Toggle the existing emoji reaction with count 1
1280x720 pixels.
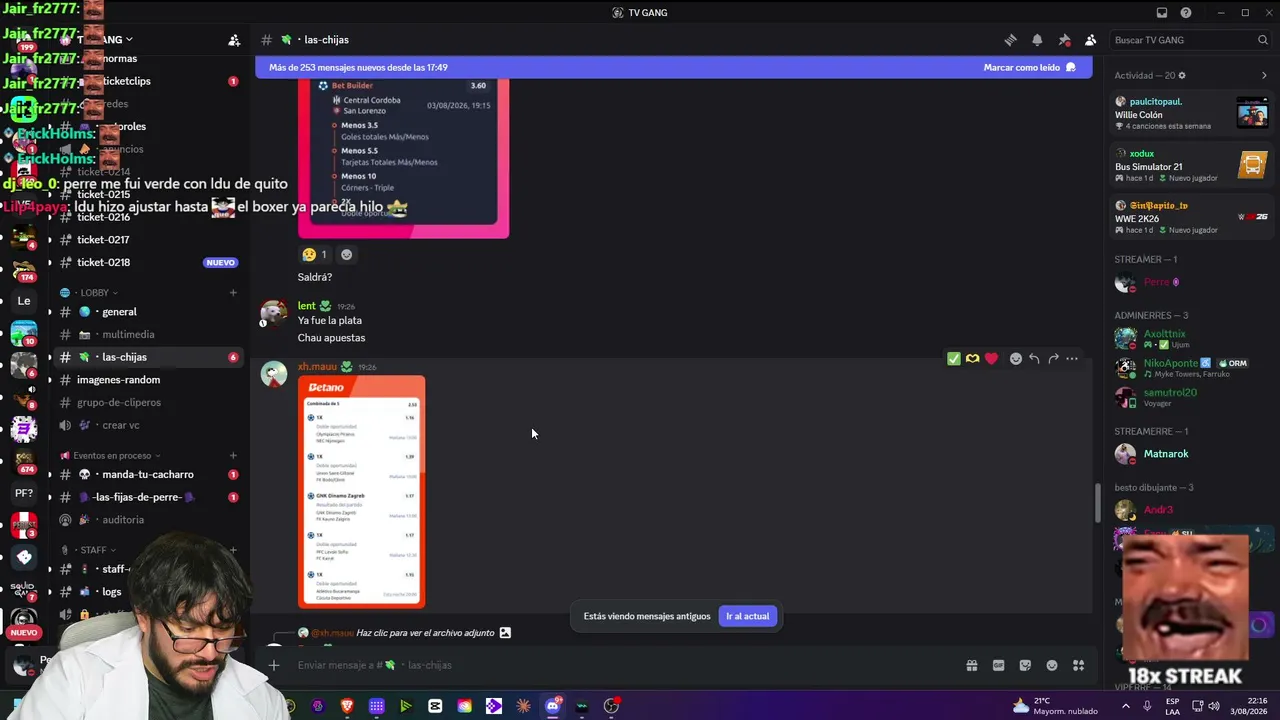point(314,254)
